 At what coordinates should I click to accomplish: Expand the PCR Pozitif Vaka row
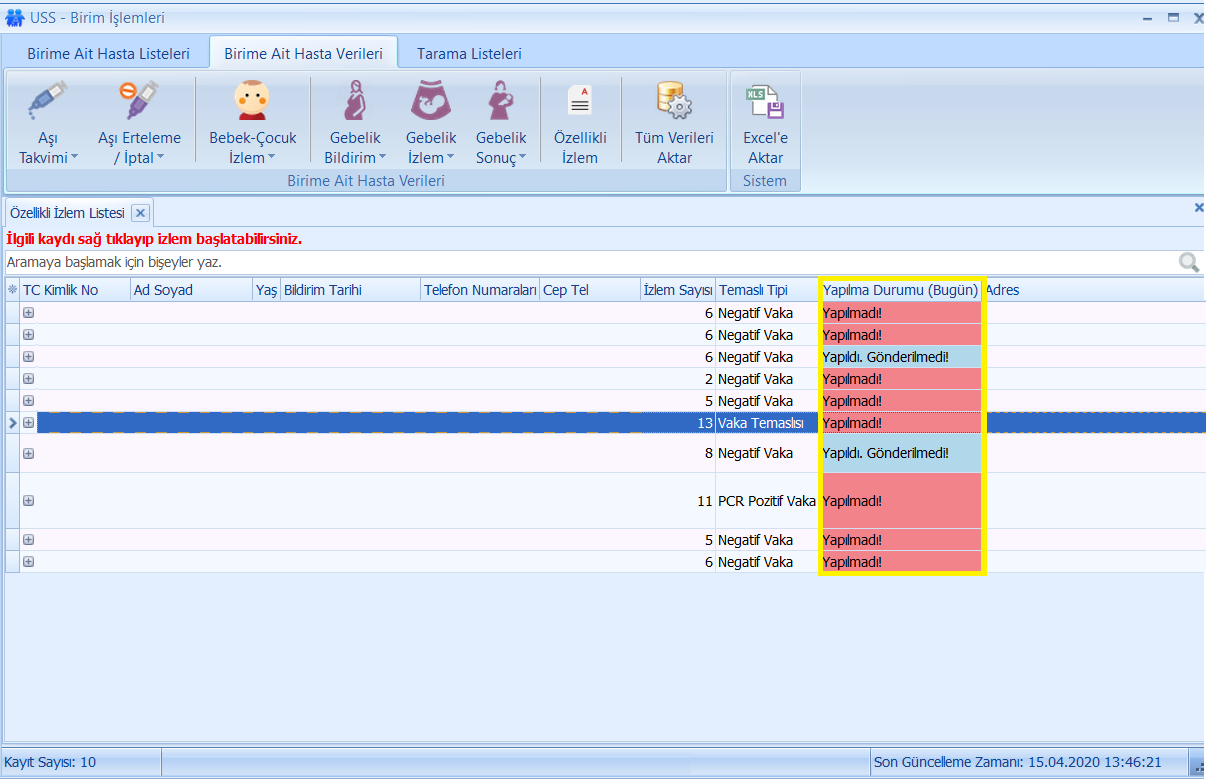pyautogui.click(x=28, y=501)
